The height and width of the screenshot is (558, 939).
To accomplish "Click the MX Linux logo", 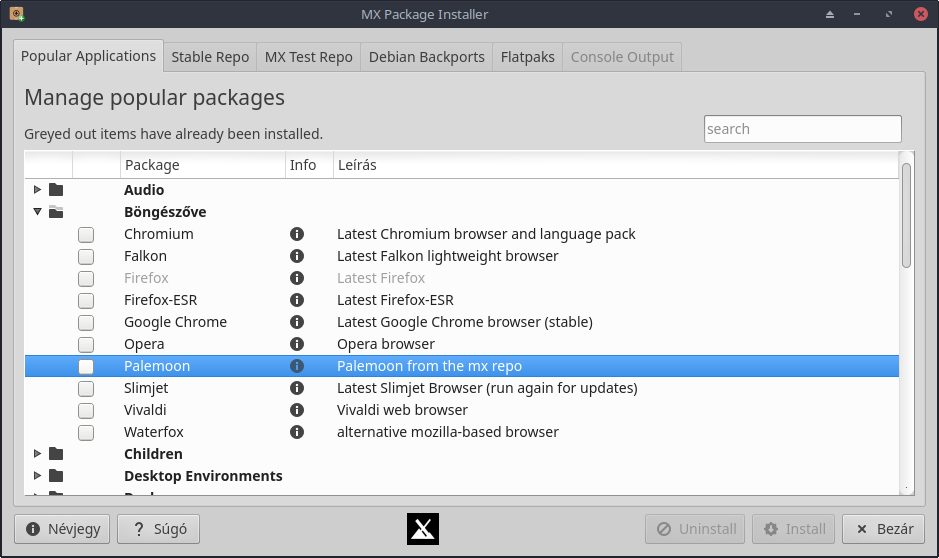I will pos(423,529).
